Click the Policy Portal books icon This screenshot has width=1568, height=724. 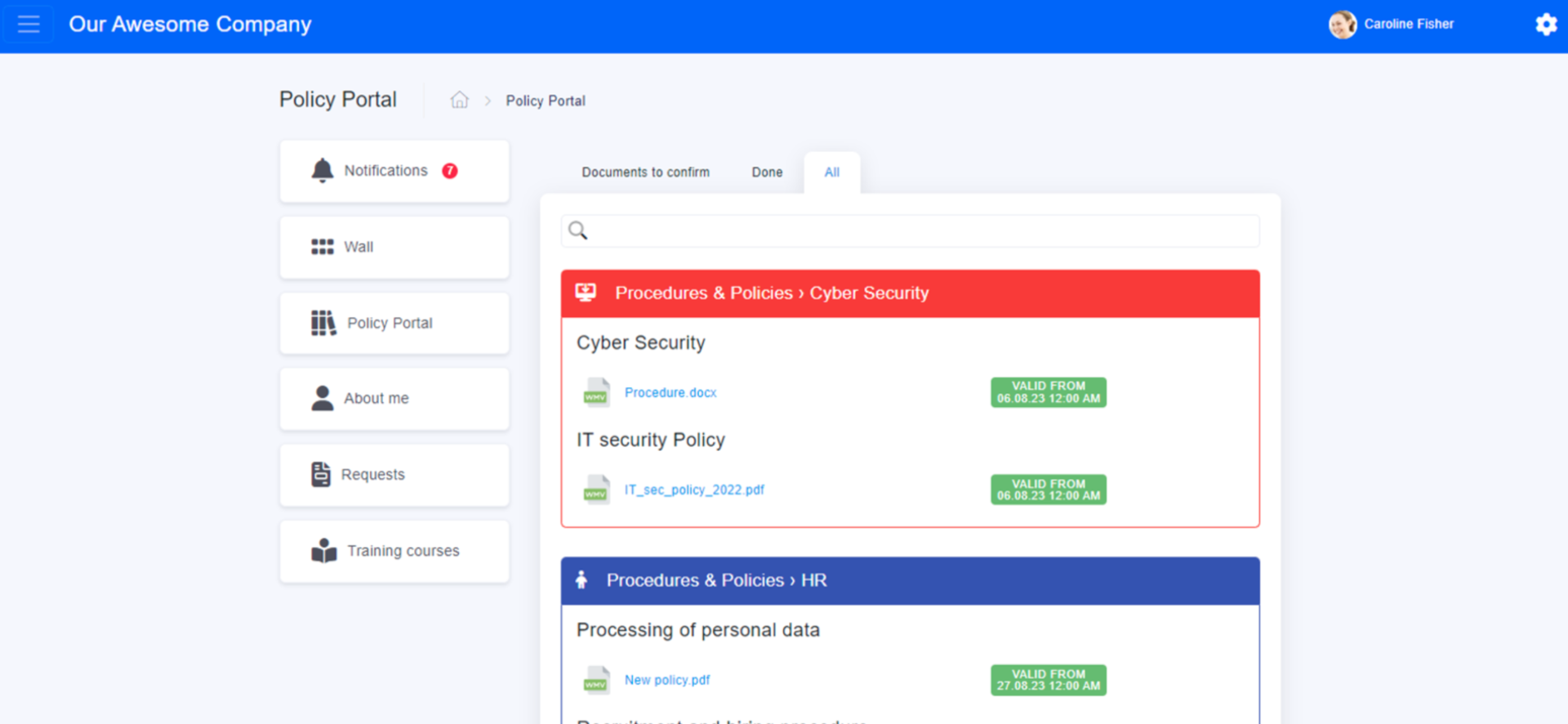(x=323, y=323)
